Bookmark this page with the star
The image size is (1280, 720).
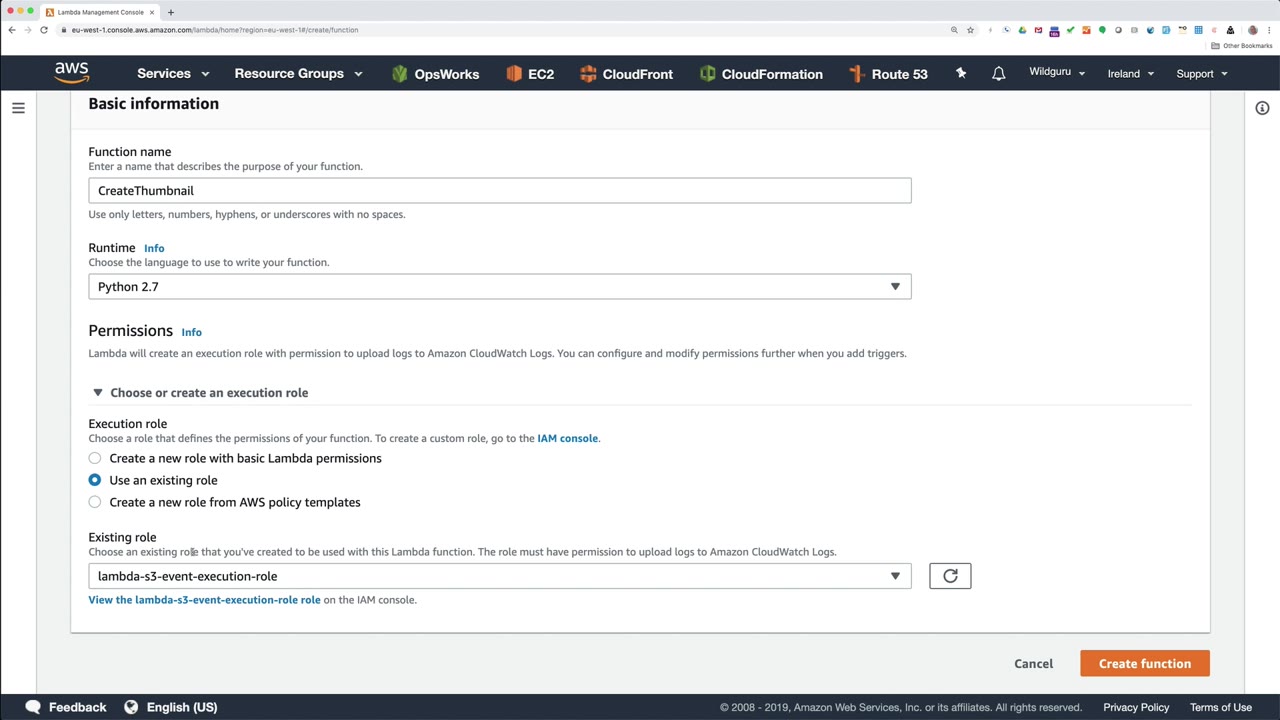click(x=970, y=30)
